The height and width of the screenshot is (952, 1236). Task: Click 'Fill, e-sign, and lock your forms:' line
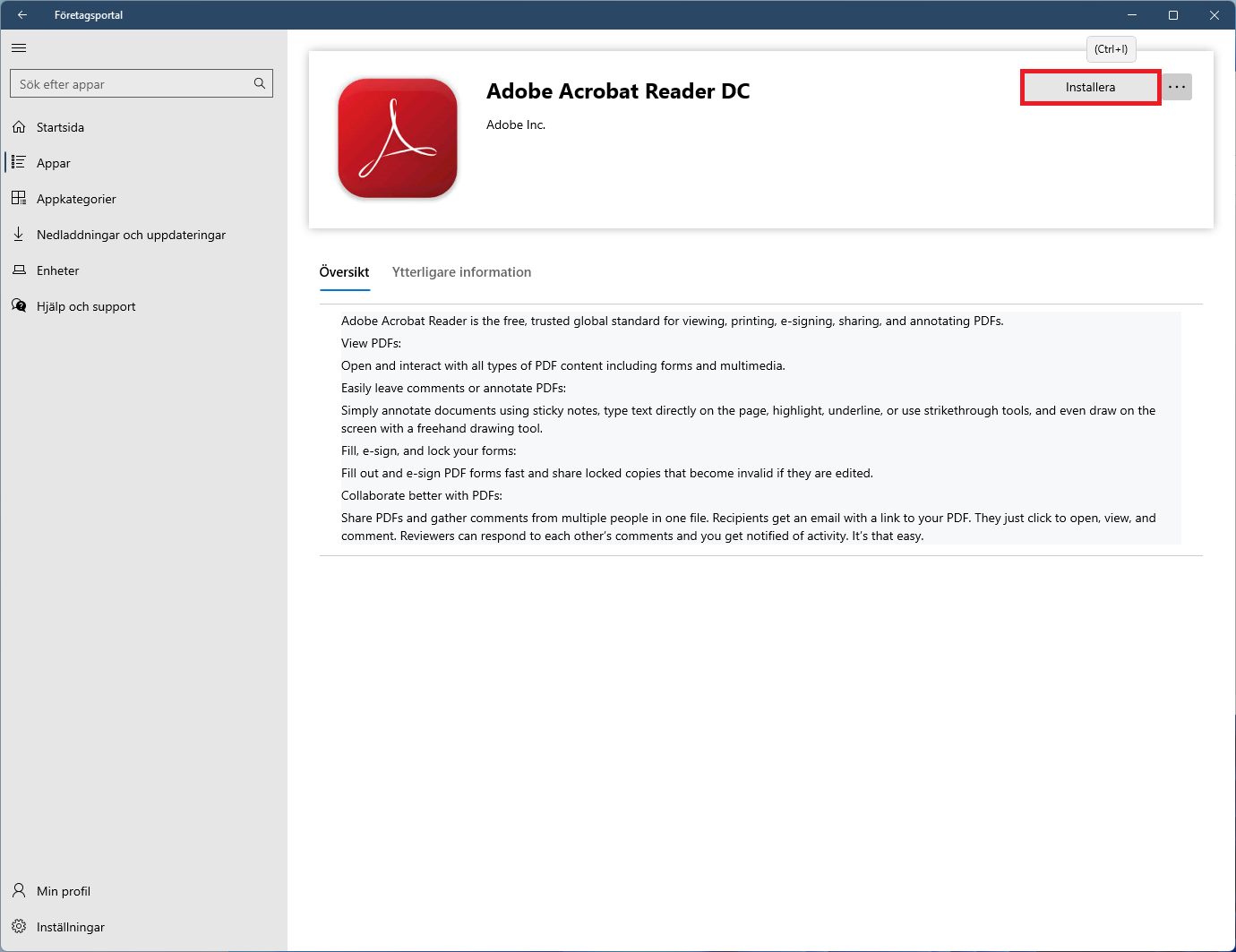(429, 450)
